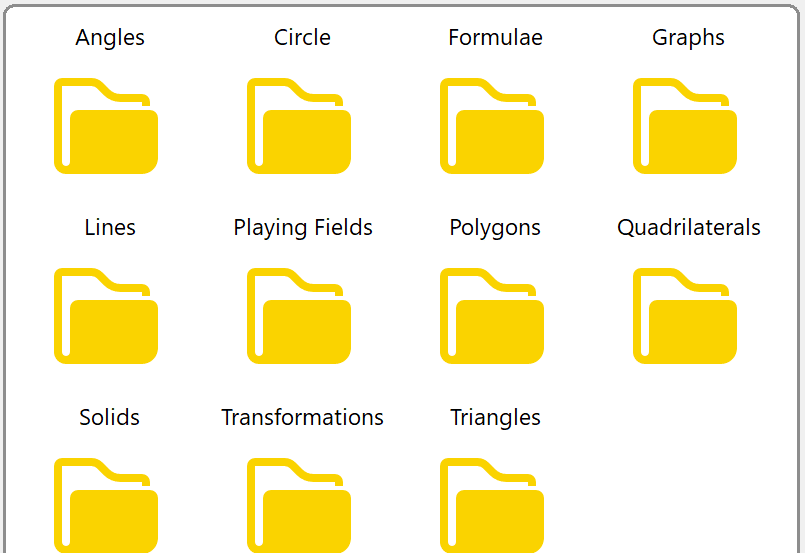Click the 'Angles' label text

click(x=110, y=38)
